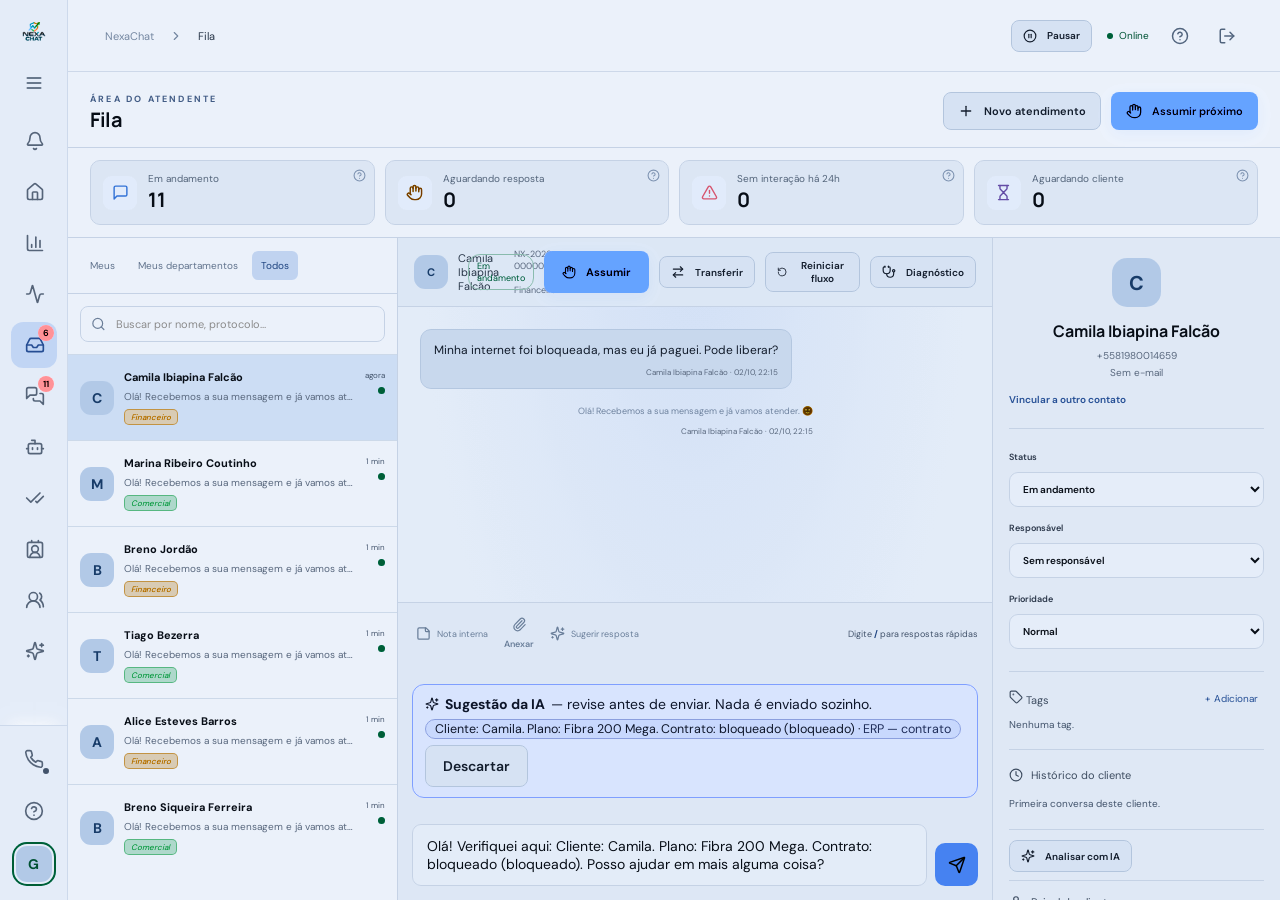Click the message reply text box
The height and width of the screenshot is (900, 1280).
669,855
